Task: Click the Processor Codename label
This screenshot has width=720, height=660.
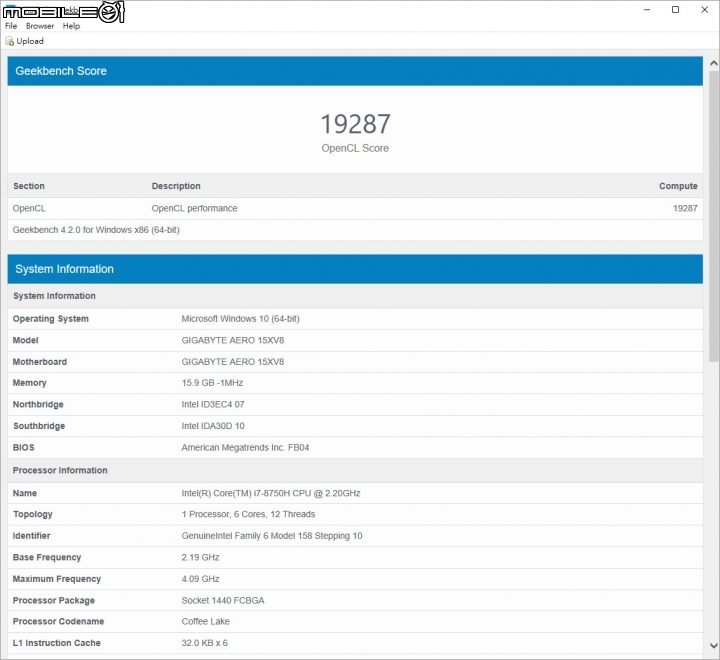Action: coord(58,621)
